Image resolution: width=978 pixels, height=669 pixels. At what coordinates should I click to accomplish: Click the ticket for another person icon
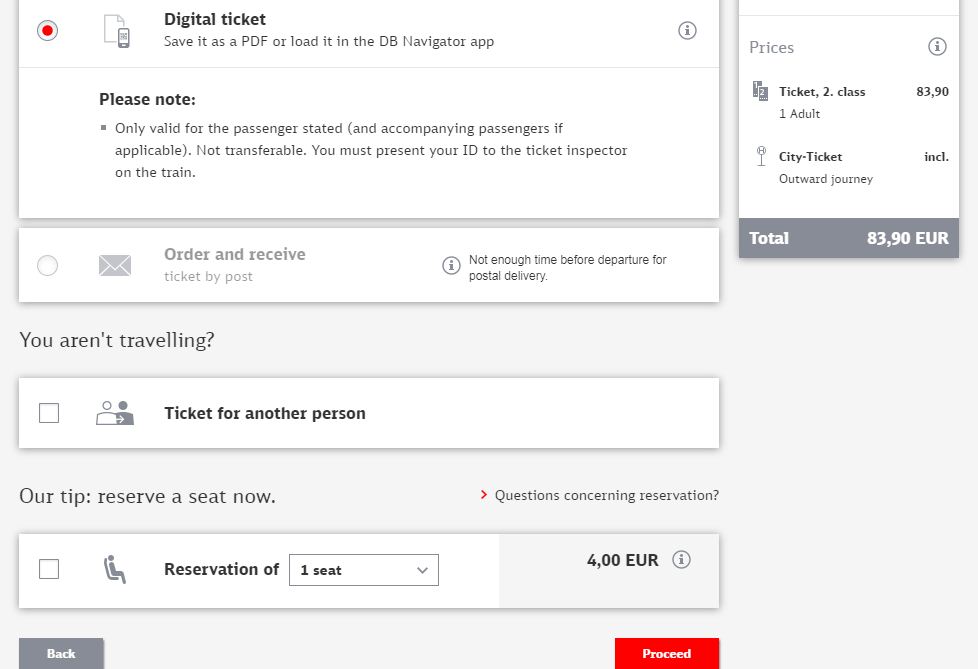click(115, 413)
